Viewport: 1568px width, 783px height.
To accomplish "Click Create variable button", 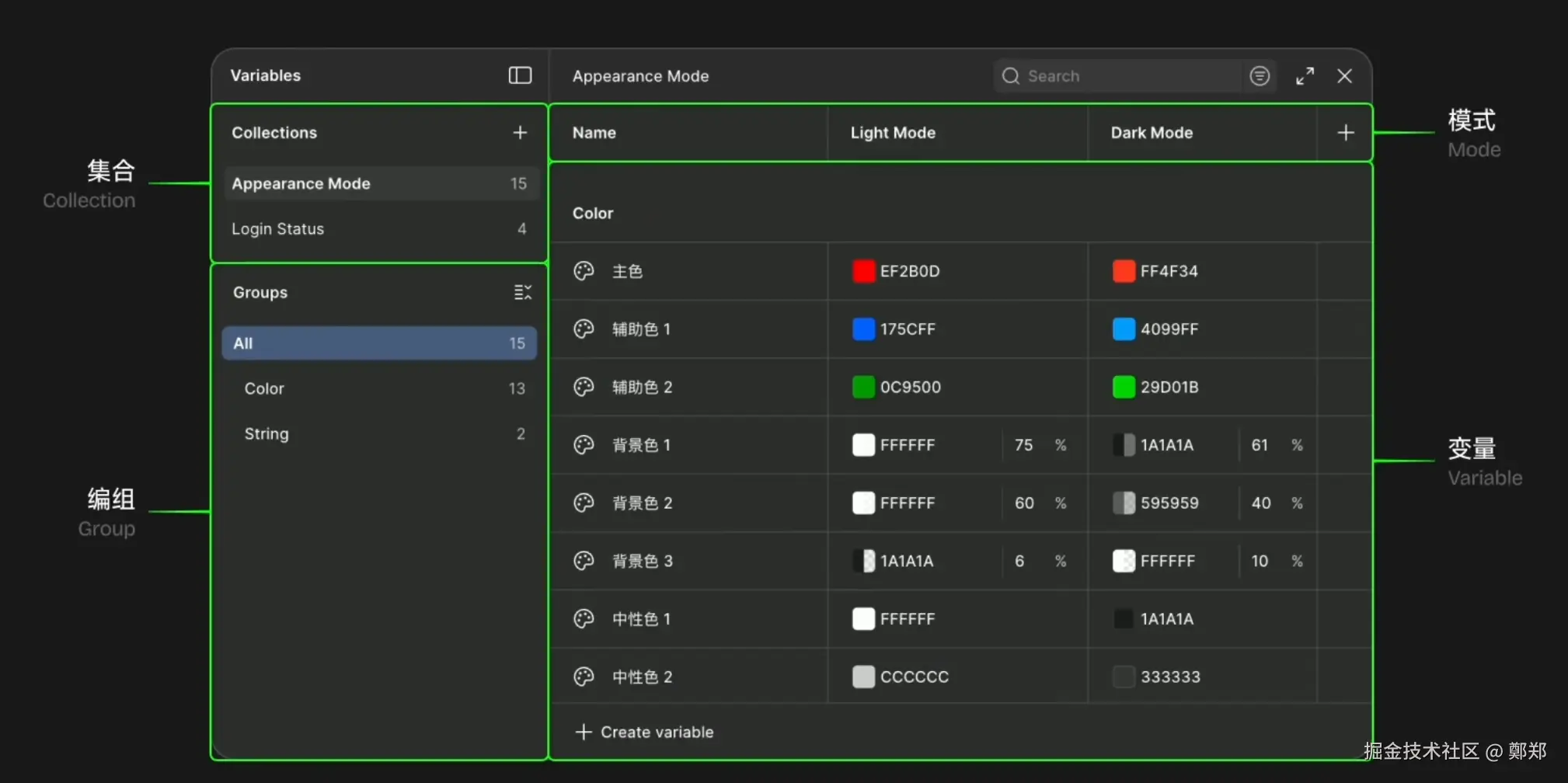I will click(645, 732).
